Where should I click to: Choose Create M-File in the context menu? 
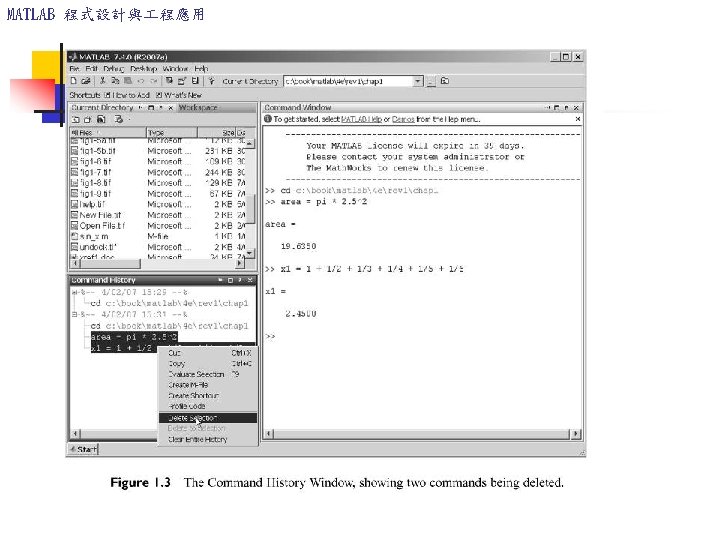[208, 385]
